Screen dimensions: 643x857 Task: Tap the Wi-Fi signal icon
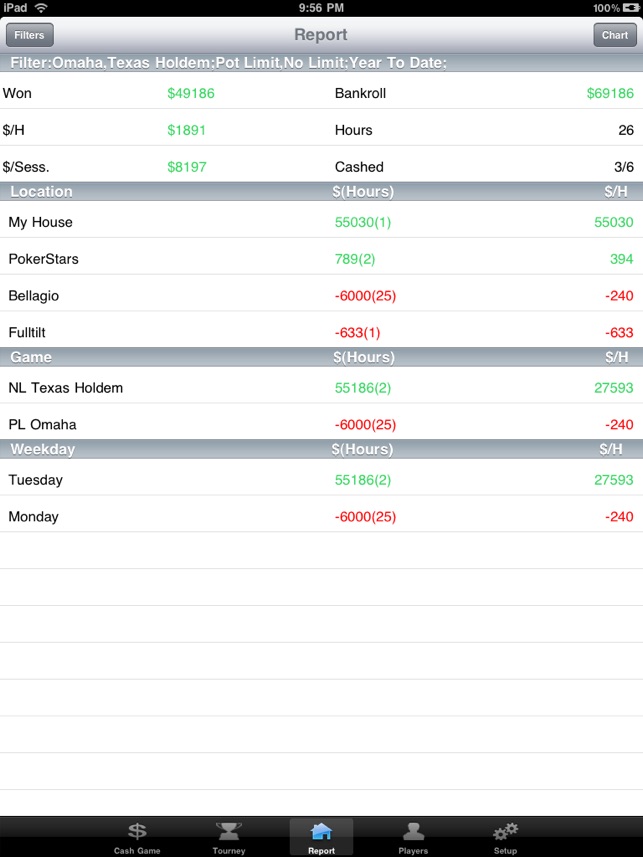click(41, 8)
